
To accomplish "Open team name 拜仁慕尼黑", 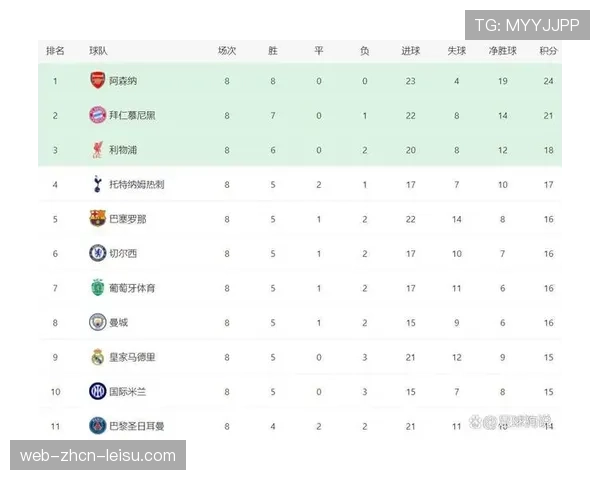I will 132,115.
